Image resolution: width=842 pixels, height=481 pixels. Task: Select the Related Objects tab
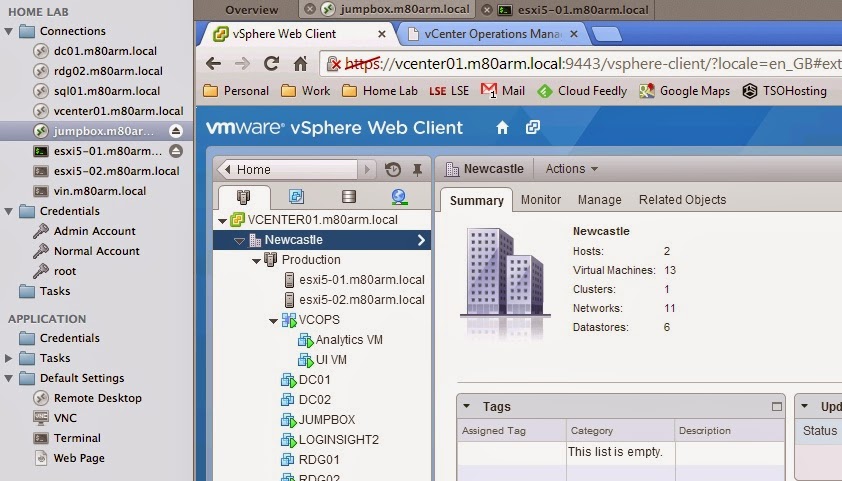(x=682, y=200)
